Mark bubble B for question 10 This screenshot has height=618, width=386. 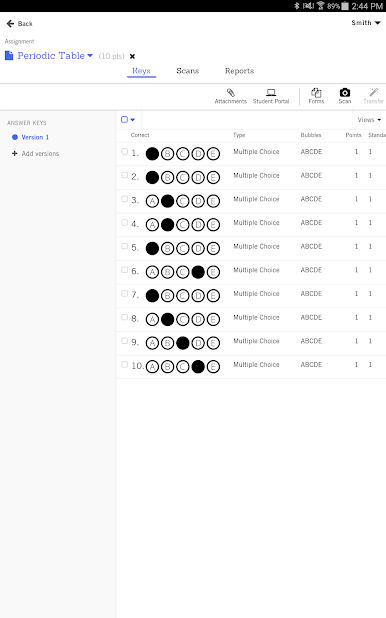coord(168,367)
